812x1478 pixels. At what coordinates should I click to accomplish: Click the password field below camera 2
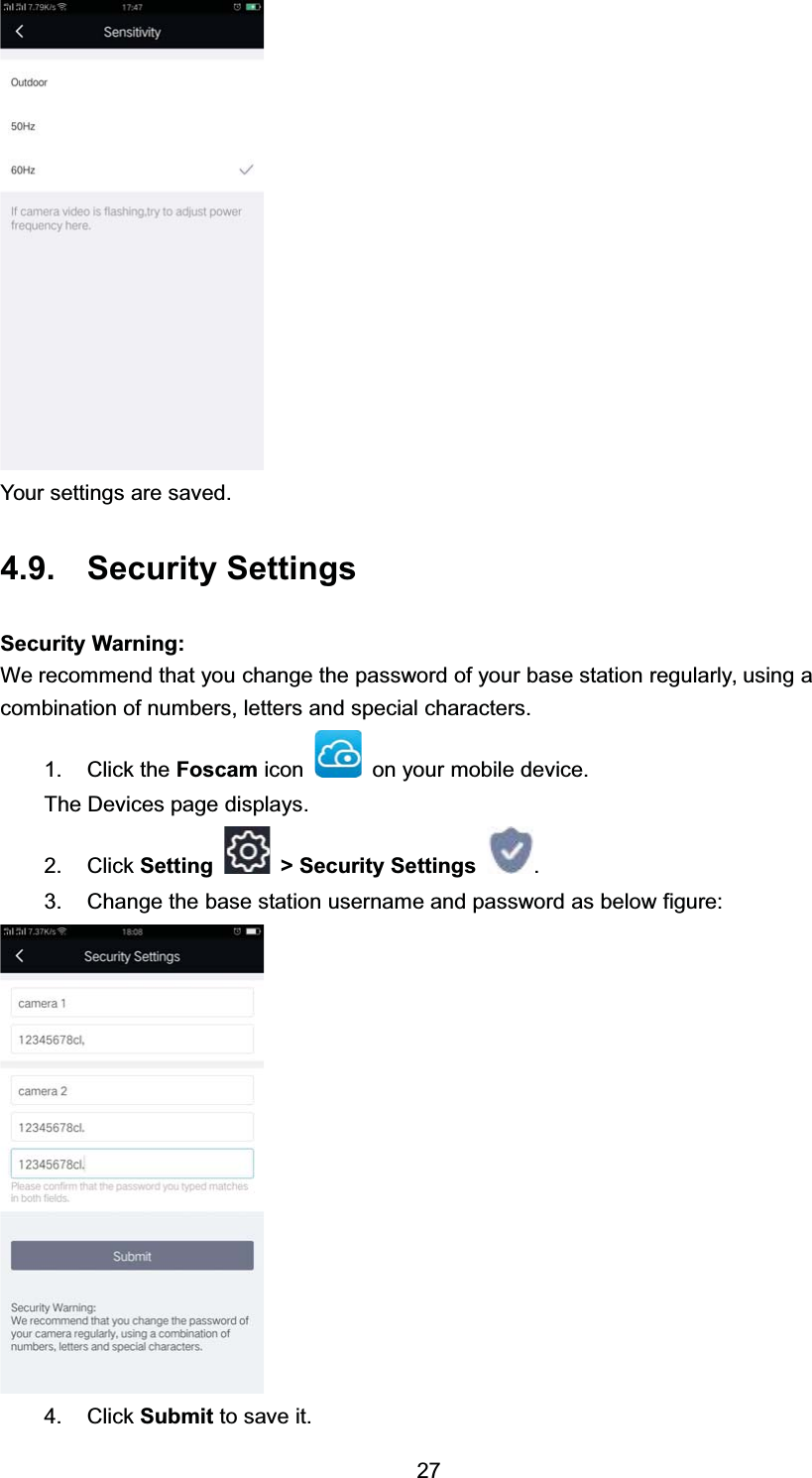click(x=132, y=1127)
